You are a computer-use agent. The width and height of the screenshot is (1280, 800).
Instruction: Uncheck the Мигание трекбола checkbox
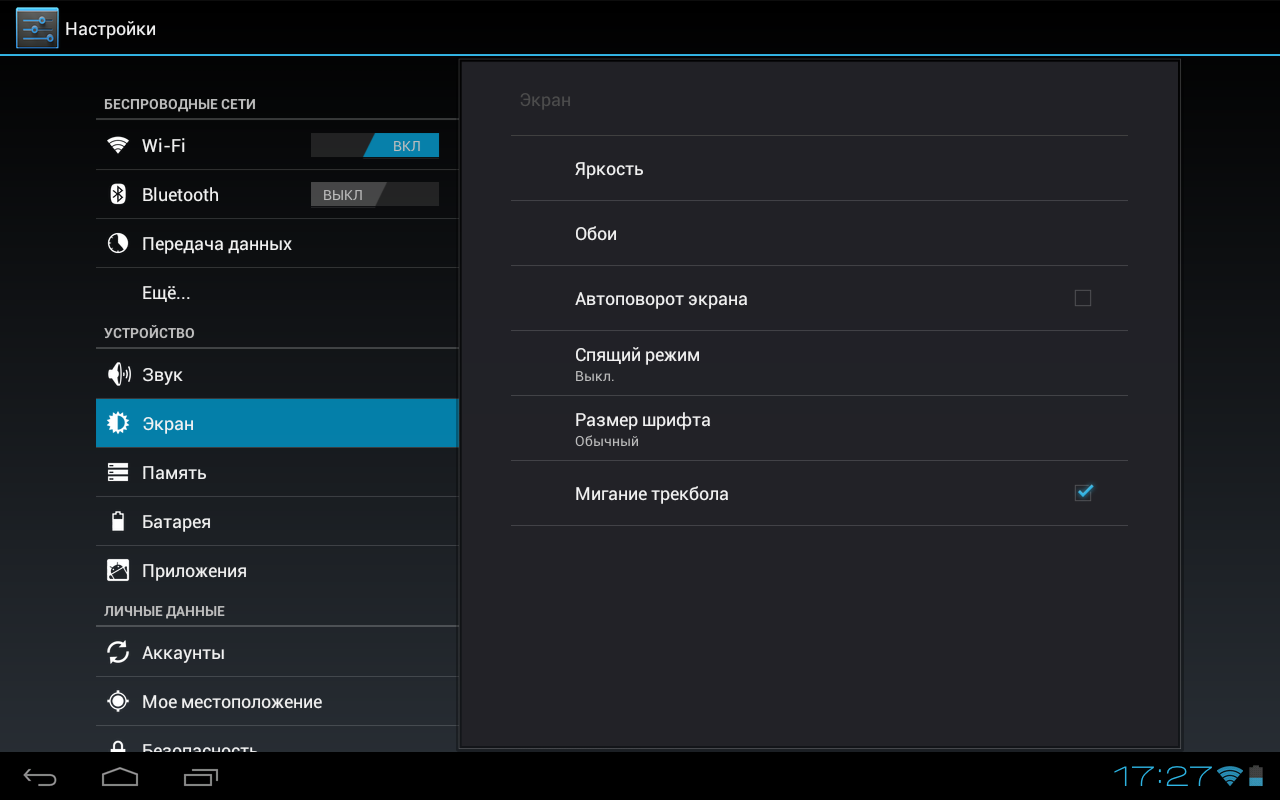(x=1083, y=493)
